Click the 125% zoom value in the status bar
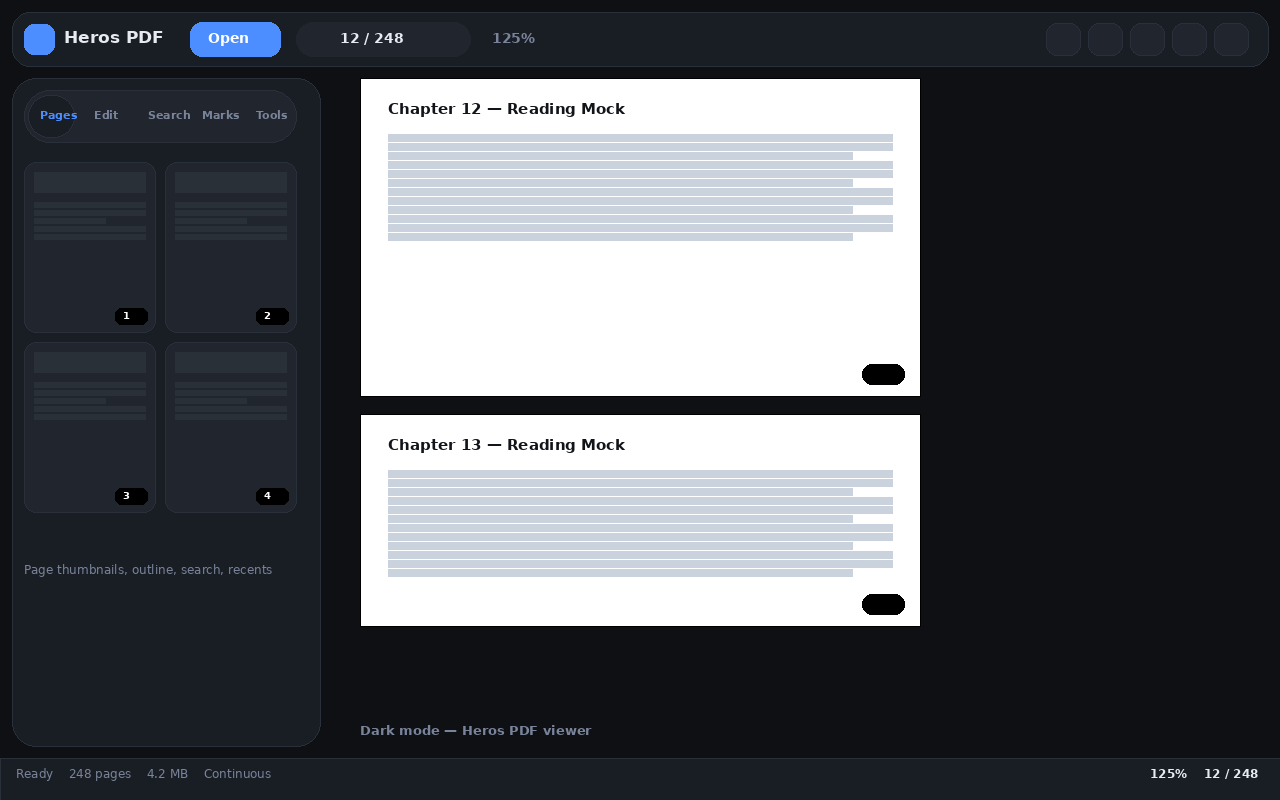 (1168, 774)
